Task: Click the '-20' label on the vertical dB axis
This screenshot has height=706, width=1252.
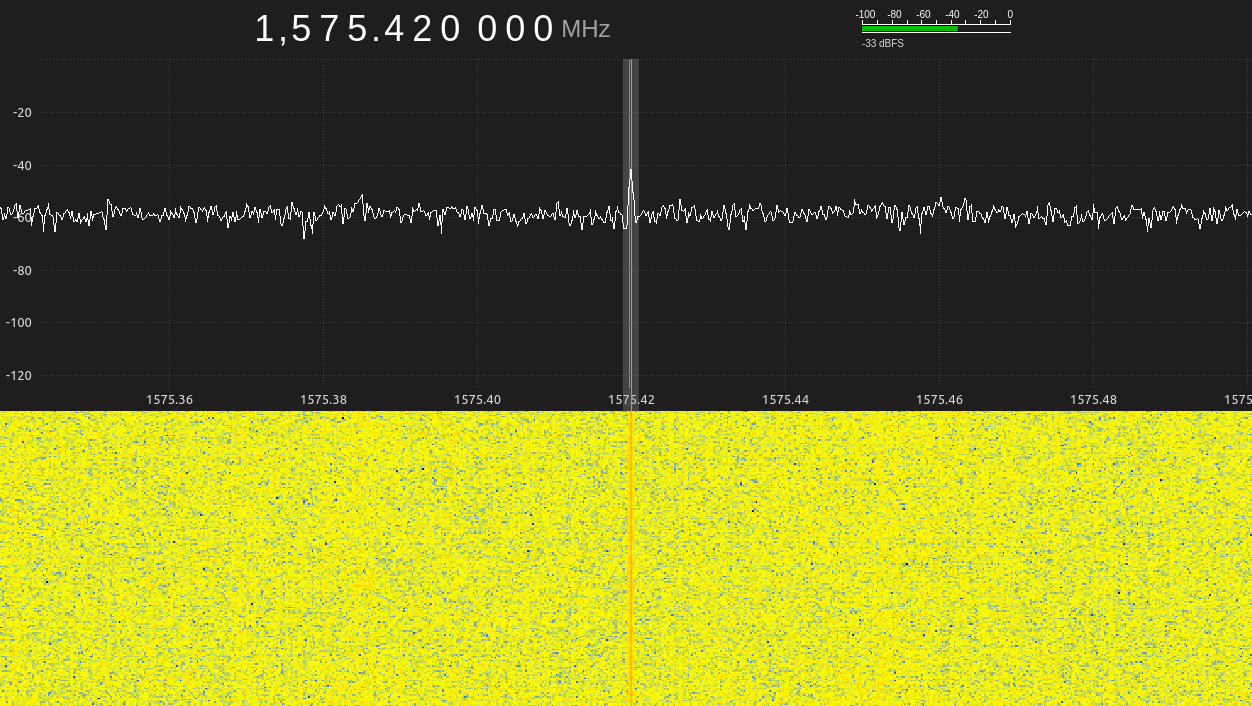Action: (22, 112)
